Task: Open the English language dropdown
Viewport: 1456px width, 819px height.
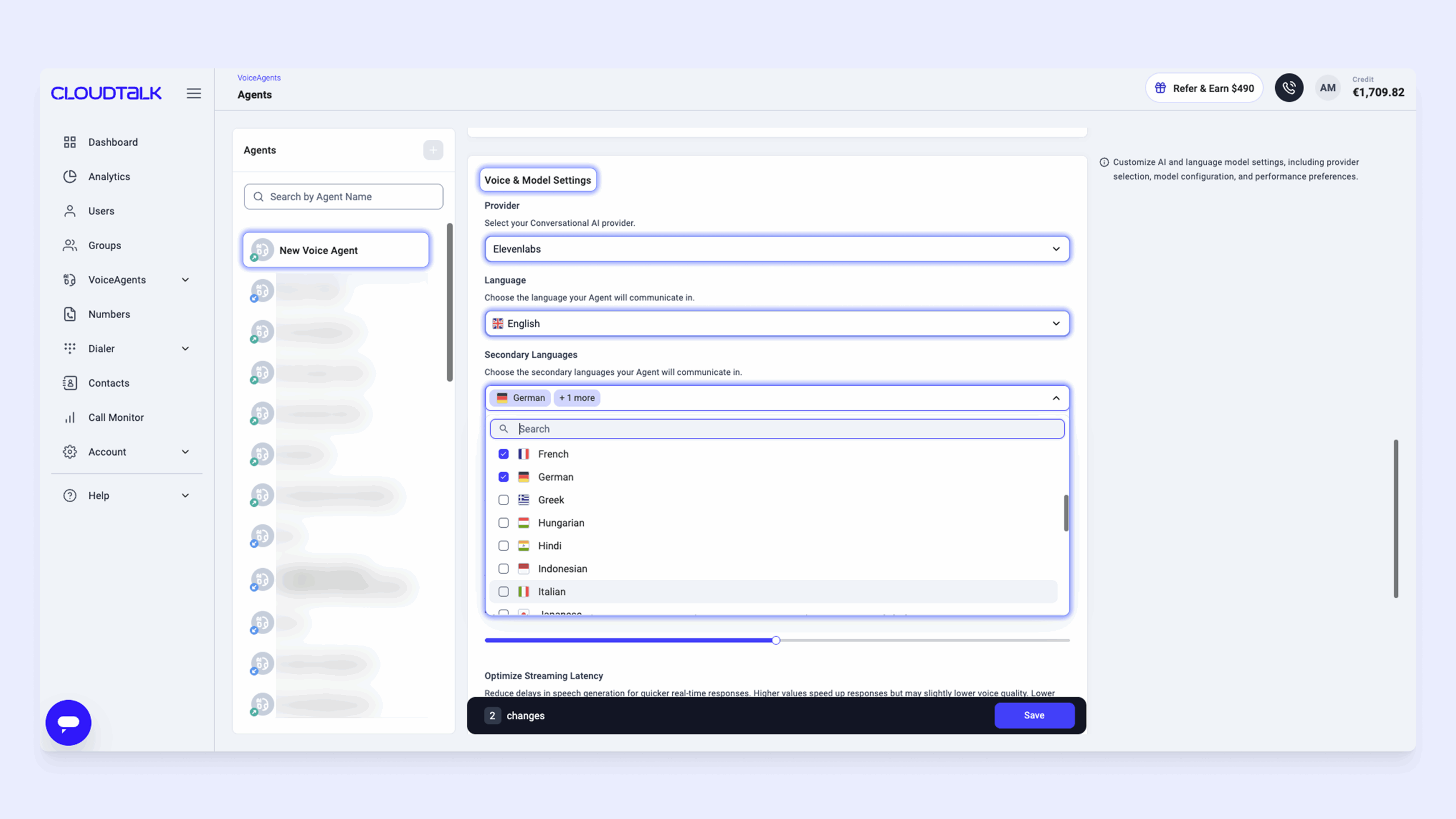Action: [776, 324]
